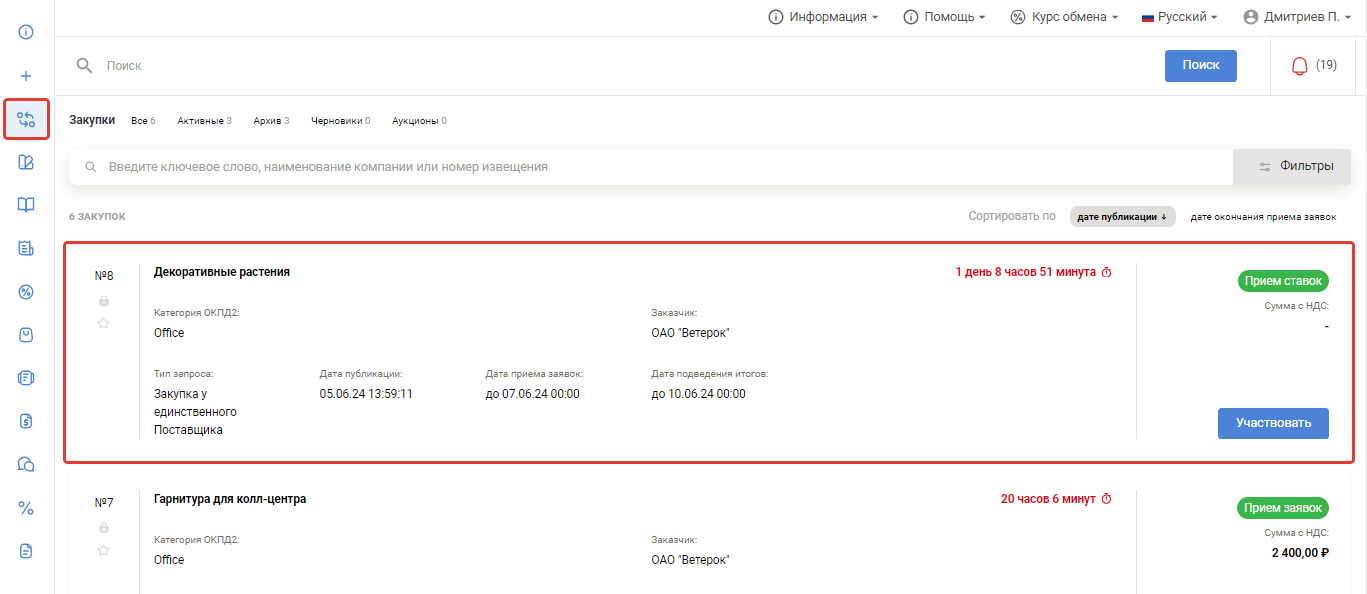Switch to the Активные tab
Screen dimensions: 1367x594
pyautogui.click(x=204, y=121)
